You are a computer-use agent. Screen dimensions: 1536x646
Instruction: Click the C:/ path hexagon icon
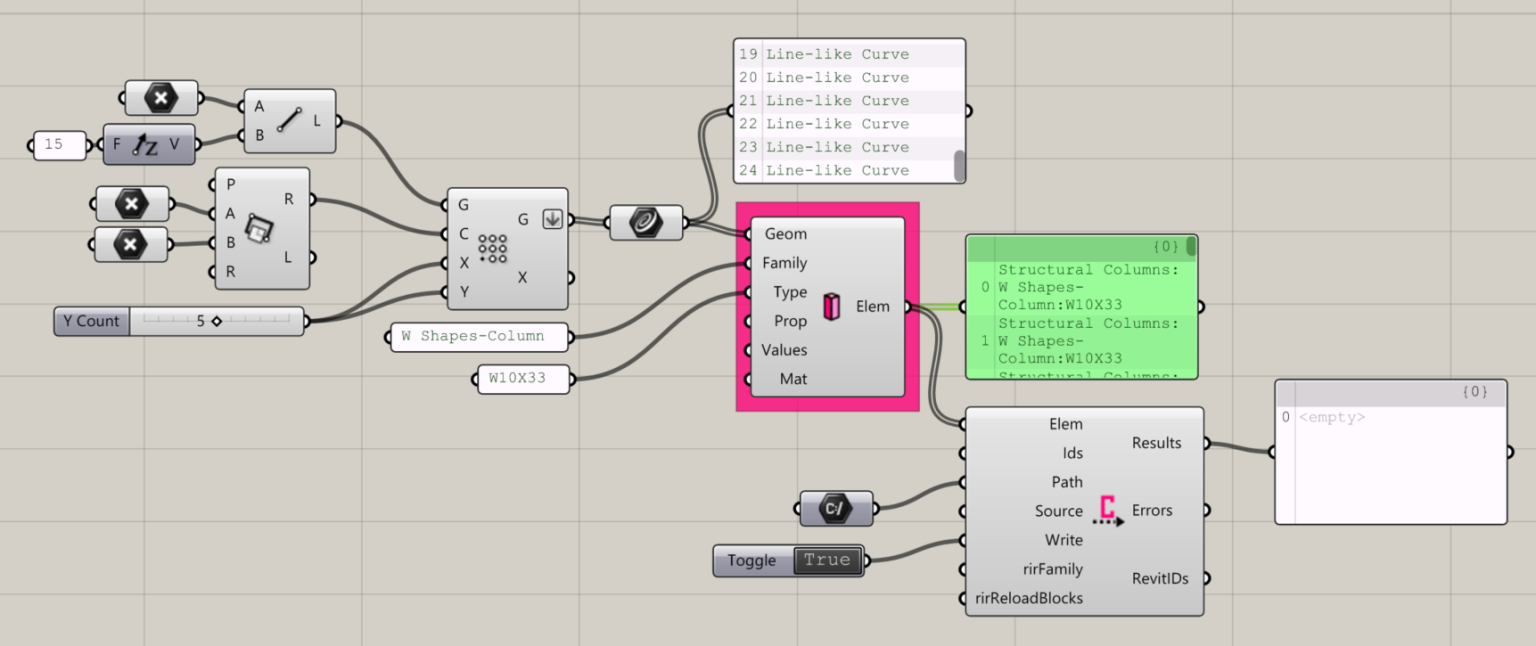pos(836,508)
